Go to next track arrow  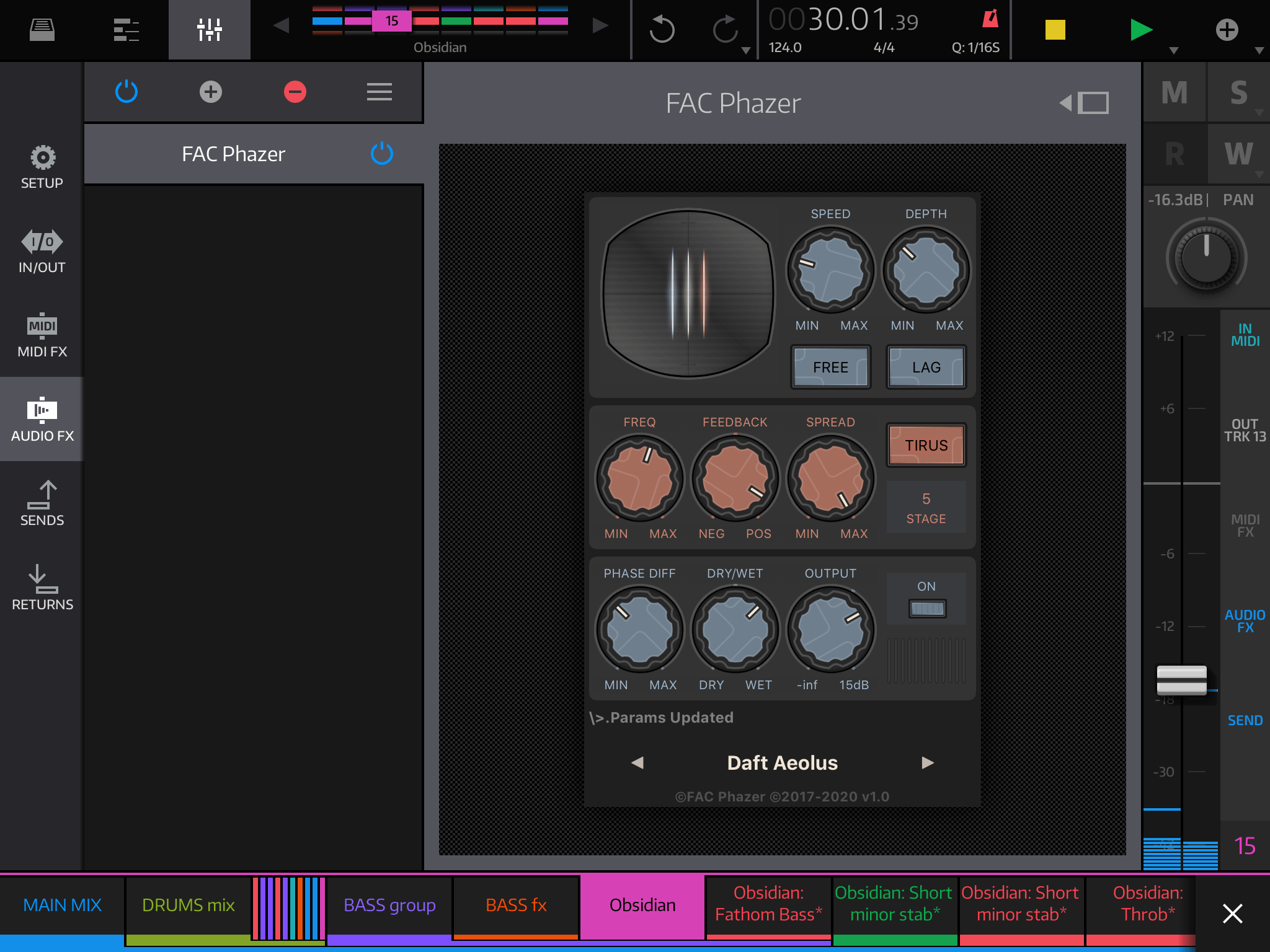click(x=600, y=25)
